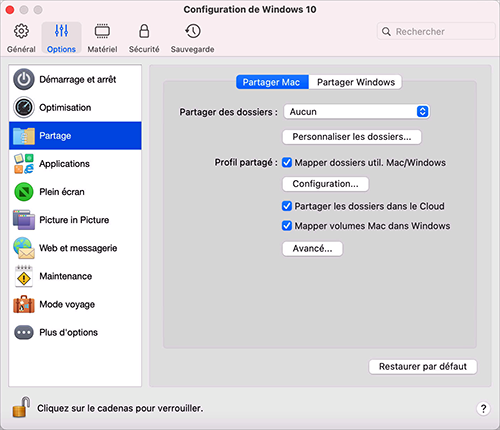Select the Picture in Picture label
The width and height of the screenshot is (500, 430).
pos(74,220)
